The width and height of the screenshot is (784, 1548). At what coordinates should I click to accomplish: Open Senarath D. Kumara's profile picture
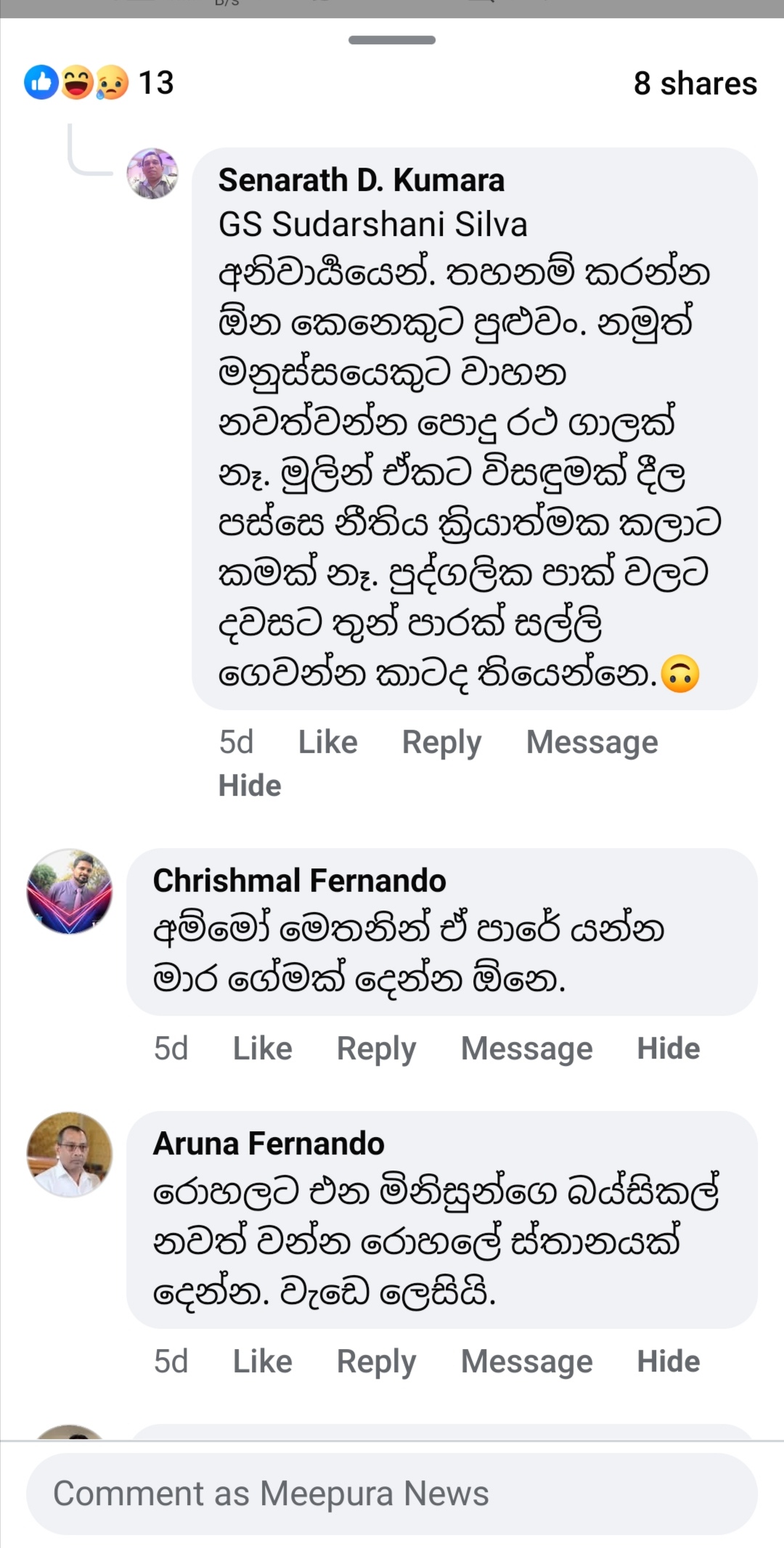coord(152,174)
